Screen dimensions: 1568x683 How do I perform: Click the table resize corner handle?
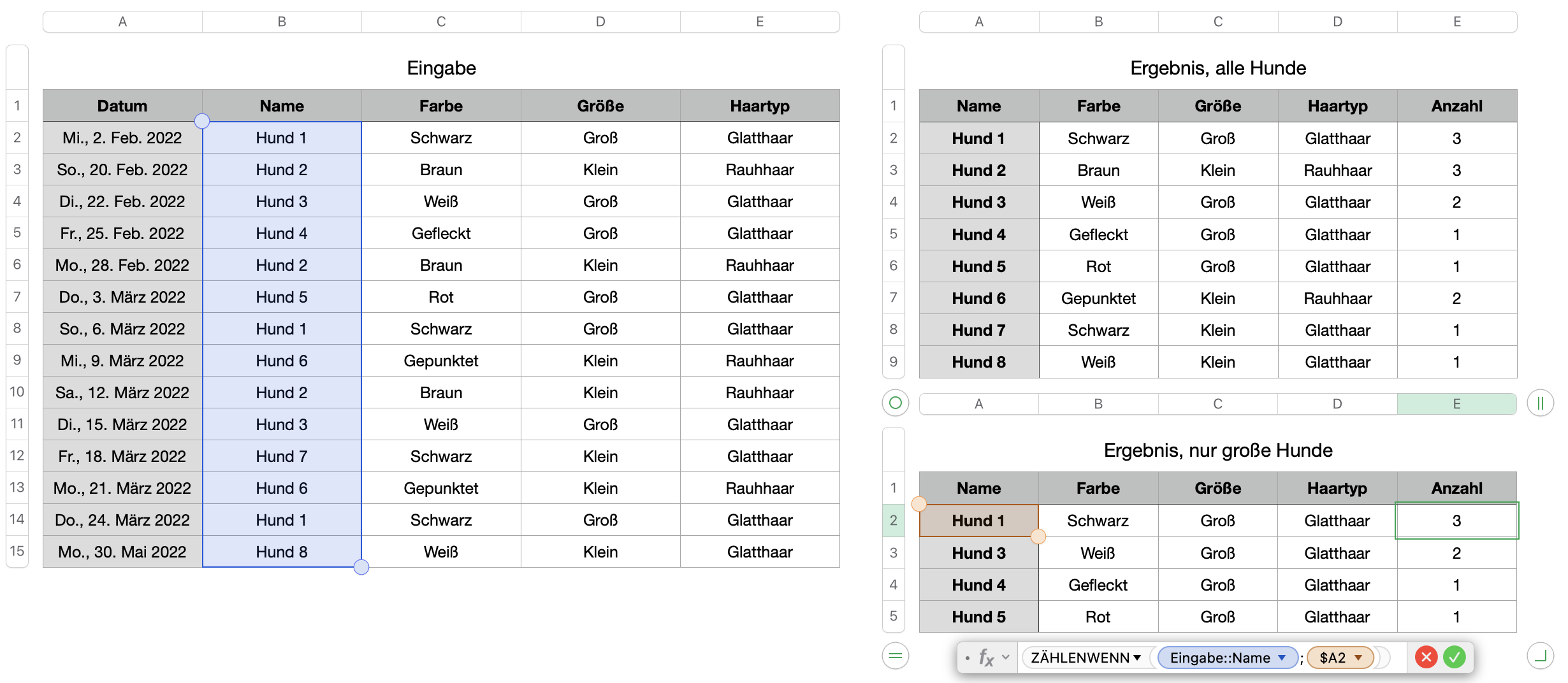(1540, 656)
